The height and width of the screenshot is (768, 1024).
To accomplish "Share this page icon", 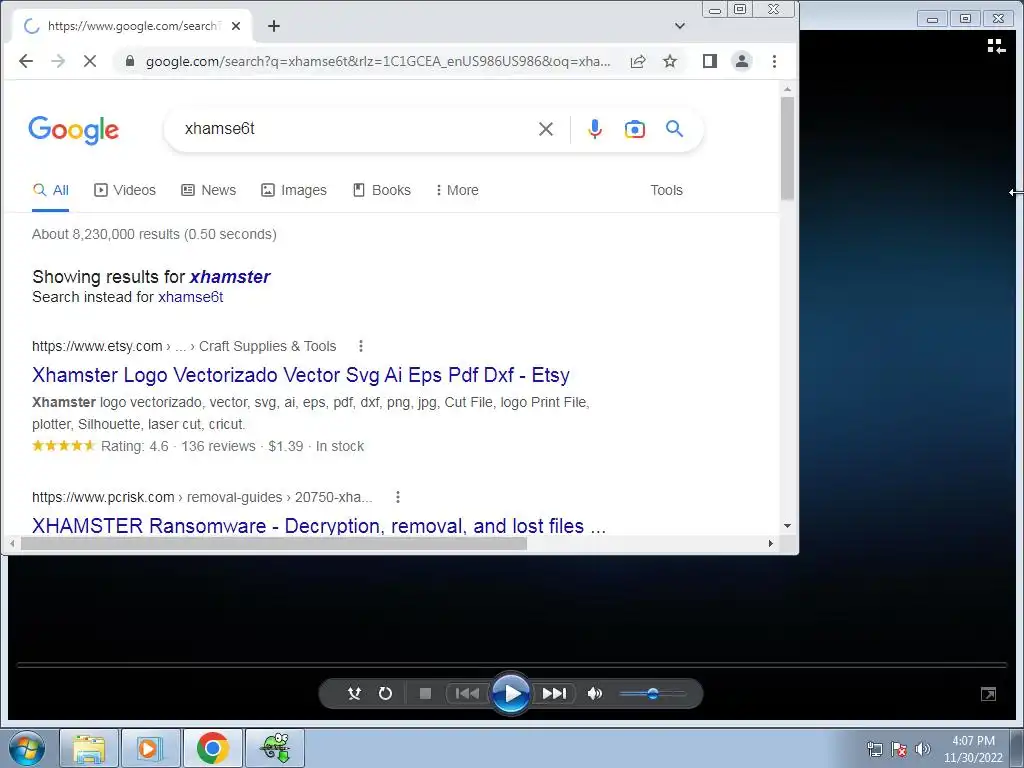I will click(x=638, y=61).
